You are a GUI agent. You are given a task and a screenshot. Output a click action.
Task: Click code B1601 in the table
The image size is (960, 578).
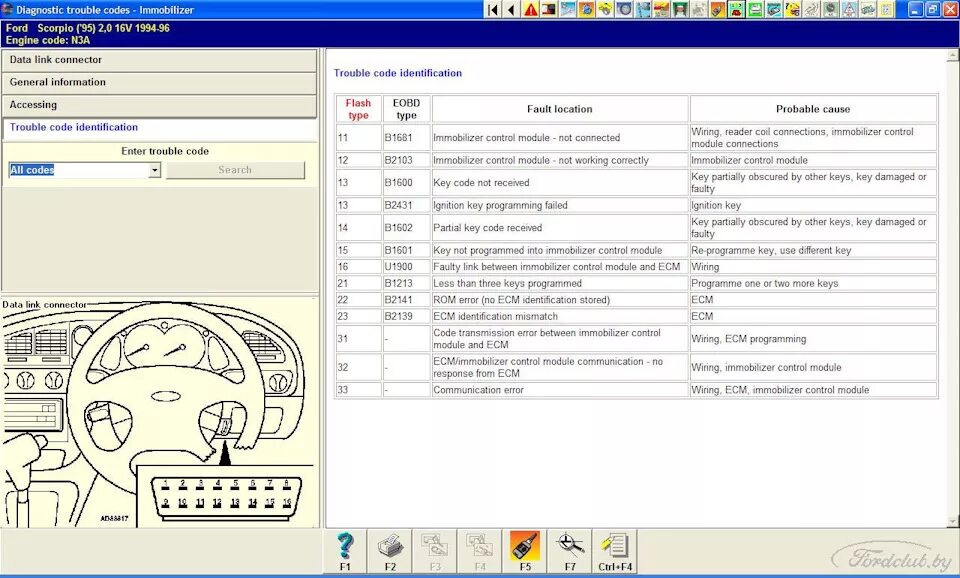[x=399, y=250]
